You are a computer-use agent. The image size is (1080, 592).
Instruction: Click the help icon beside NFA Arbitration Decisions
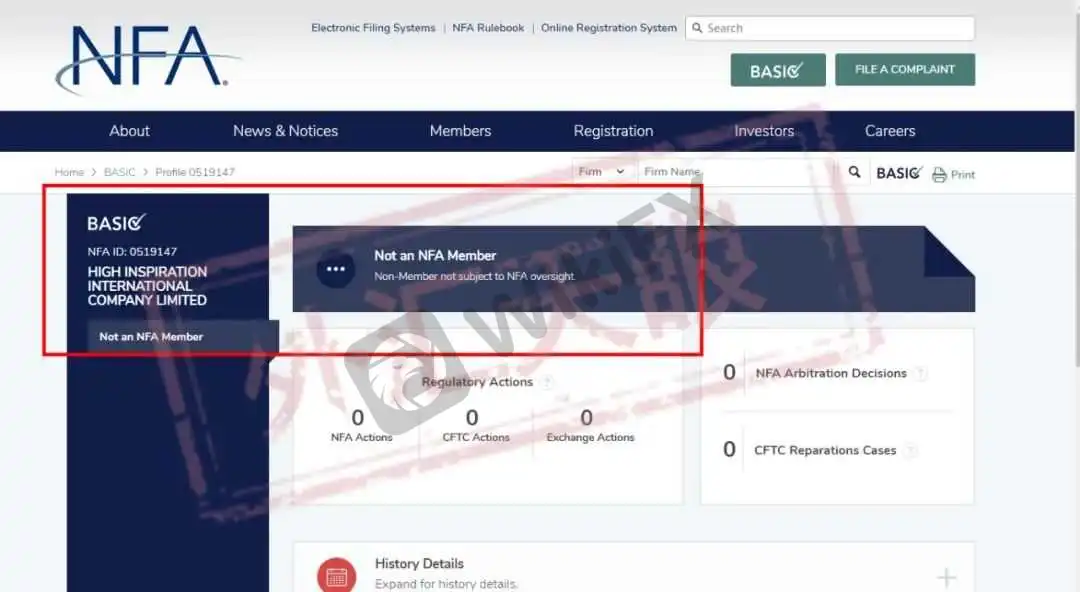point(921,374)
